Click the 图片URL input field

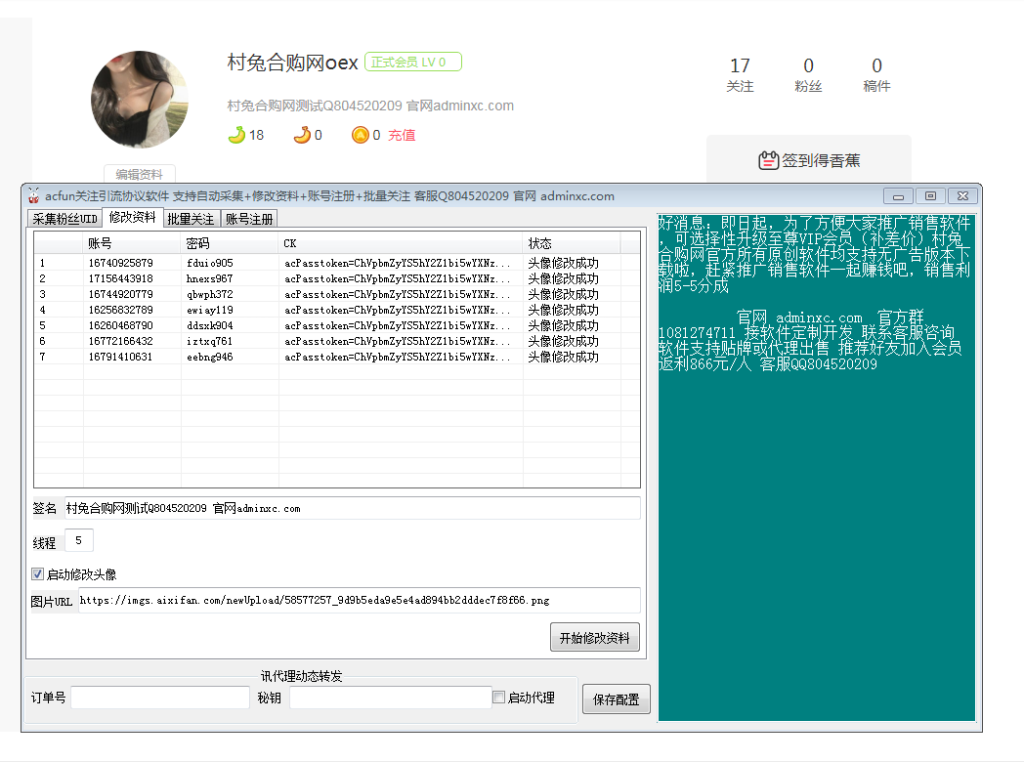point(358,601)
